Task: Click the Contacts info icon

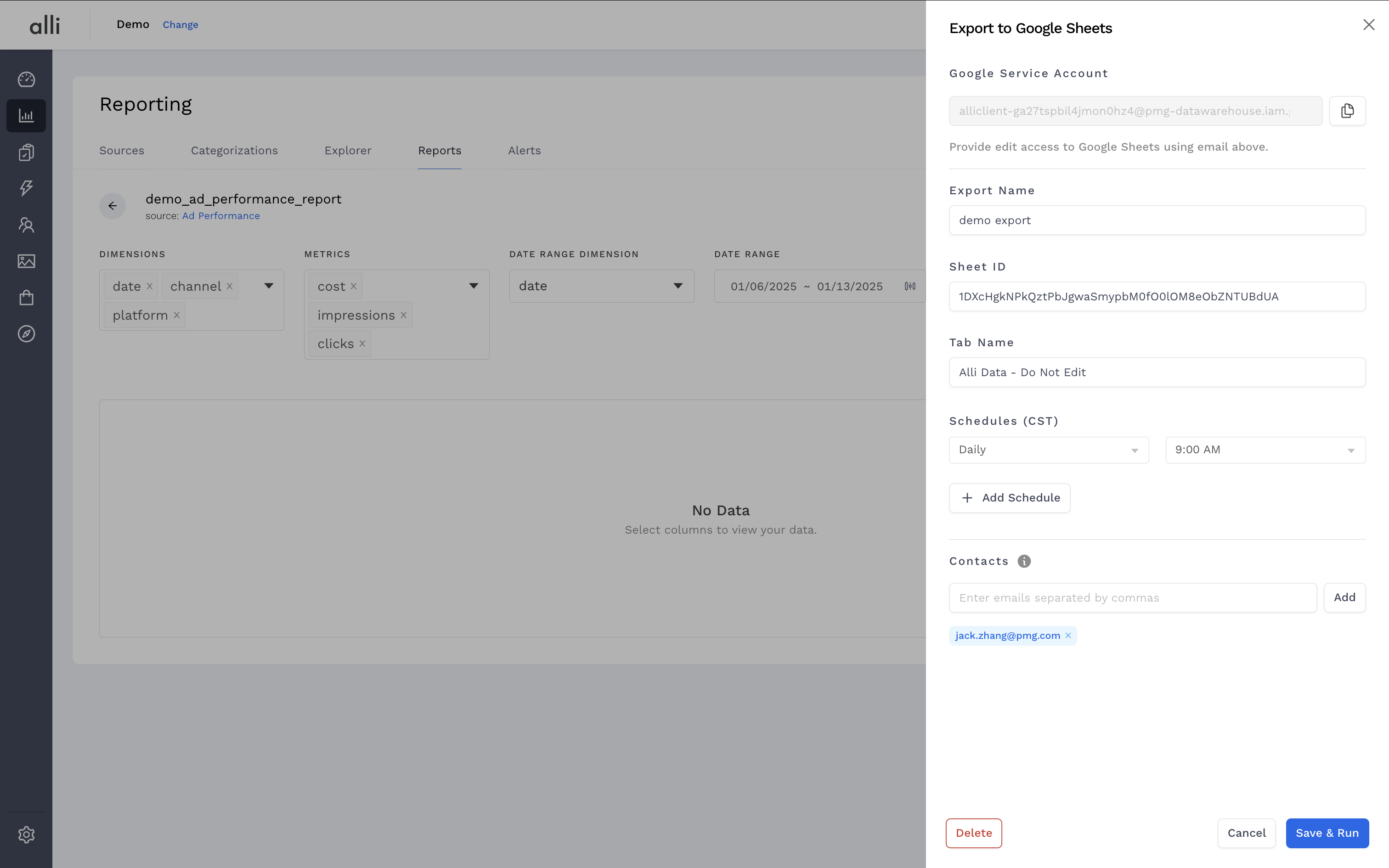Action: (x=1024, y=561)
